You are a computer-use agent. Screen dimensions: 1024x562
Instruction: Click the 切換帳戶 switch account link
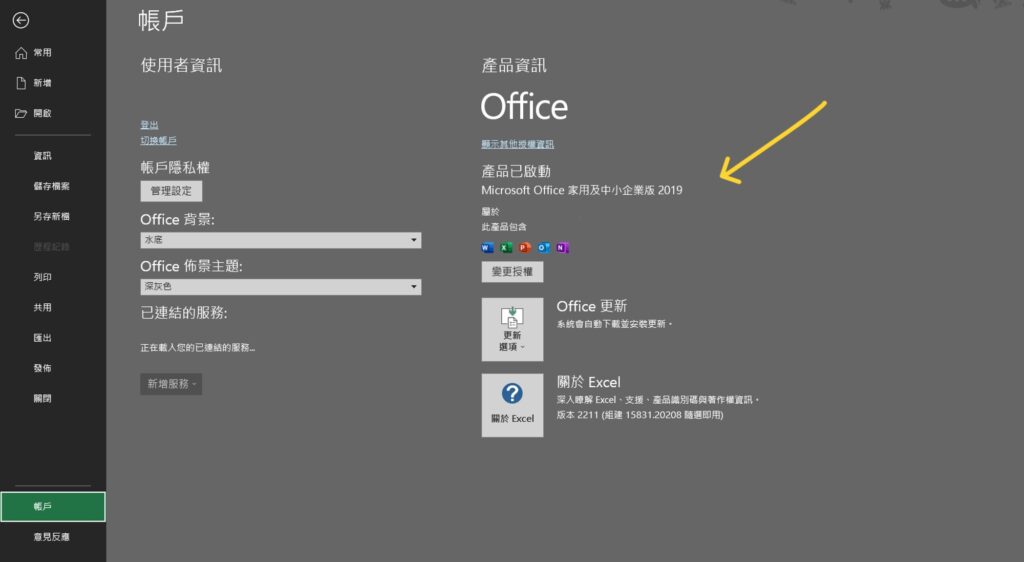(x=158, y=140)
